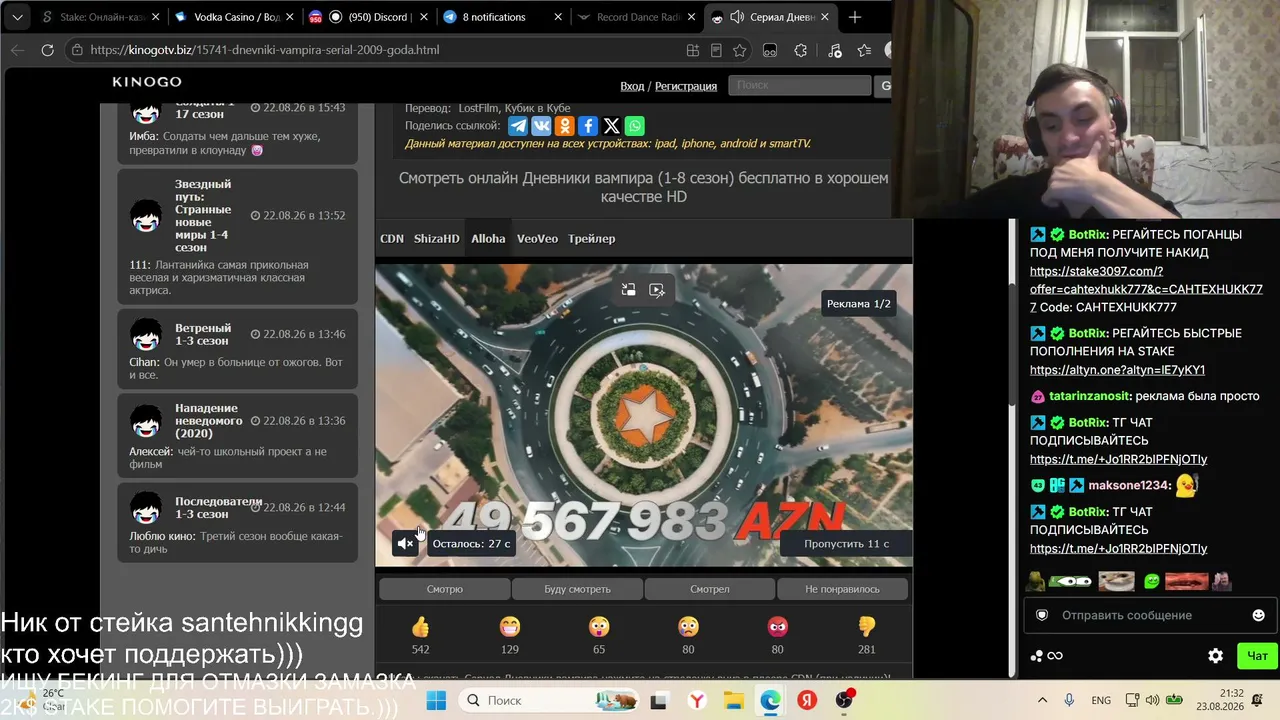
Task: Share the page via X icon
Action: click(611, 126)
